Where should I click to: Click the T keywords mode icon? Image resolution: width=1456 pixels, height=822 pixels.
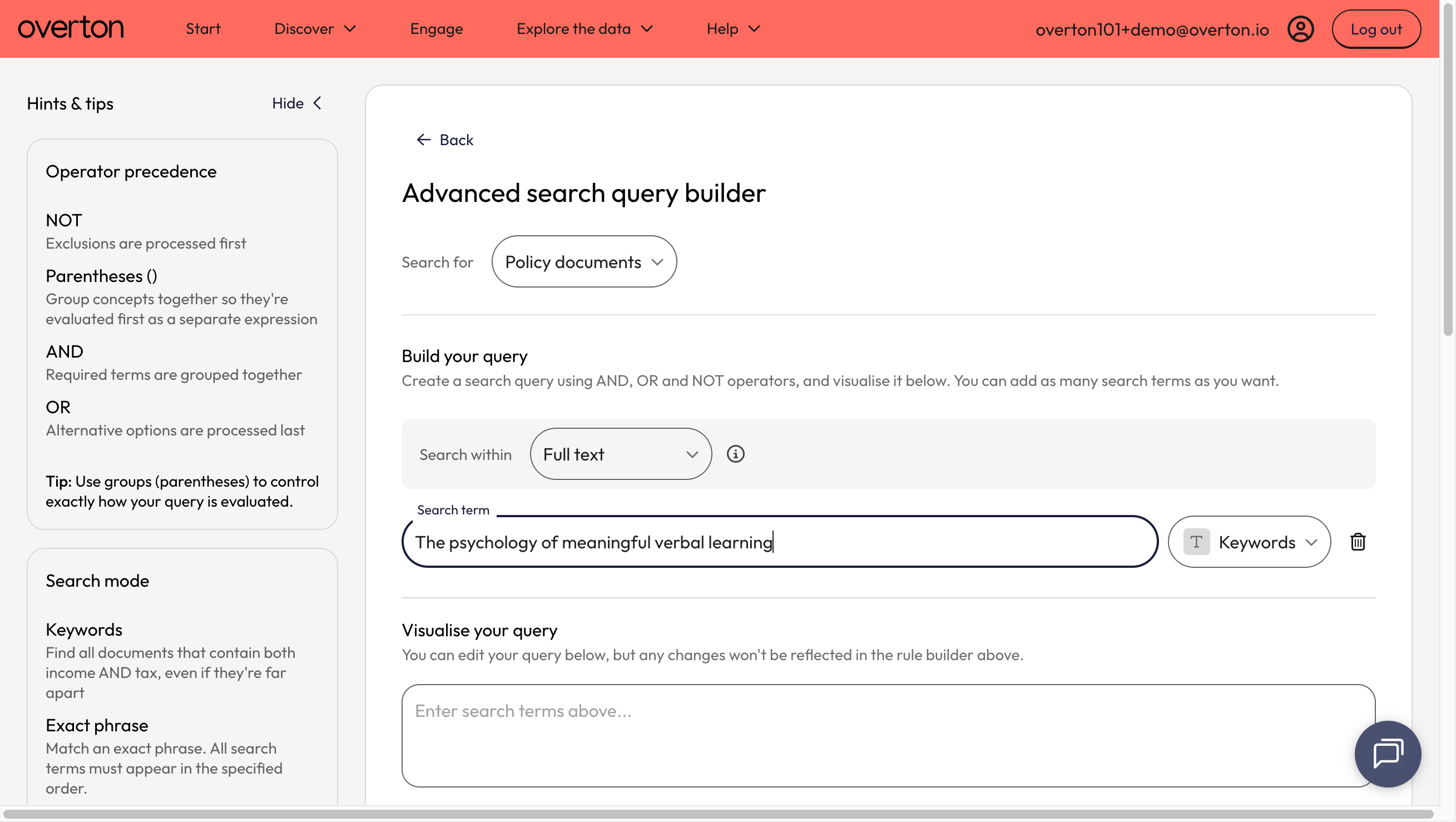coord(1196,542)
